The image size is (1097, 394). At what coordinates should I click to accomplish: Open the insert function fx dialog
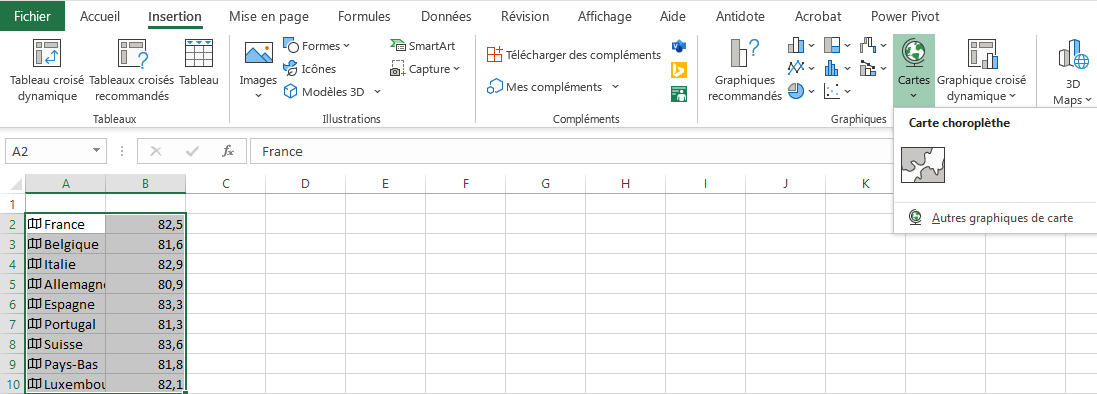click(228, 151)
